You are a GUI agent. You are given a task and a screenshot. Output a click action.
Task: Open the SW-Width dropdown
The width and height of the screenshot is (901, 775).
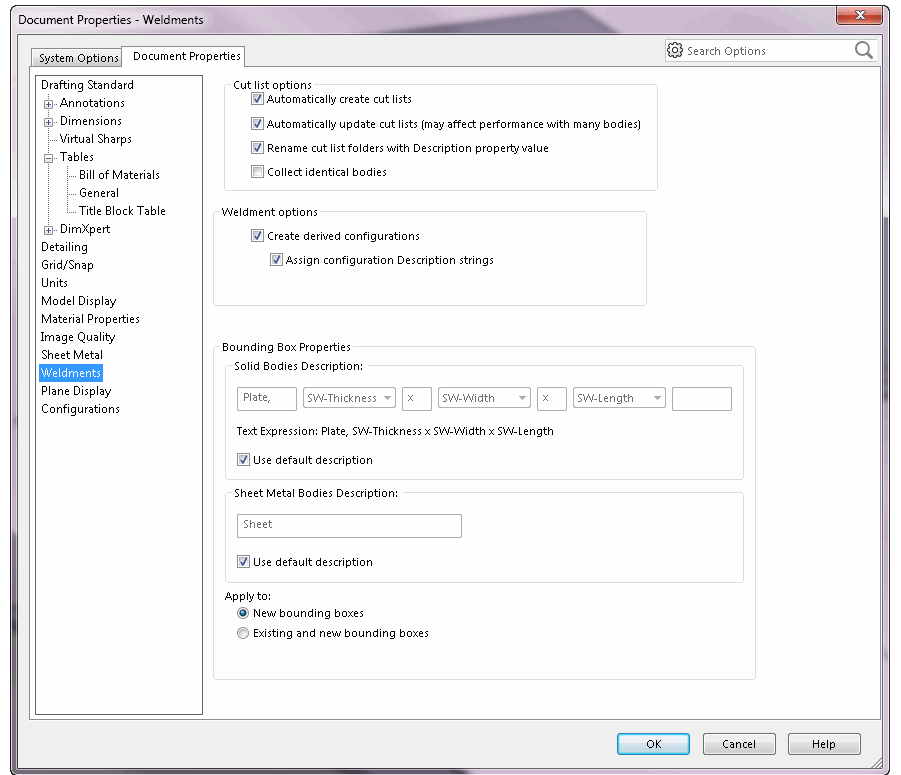point(484,398)
